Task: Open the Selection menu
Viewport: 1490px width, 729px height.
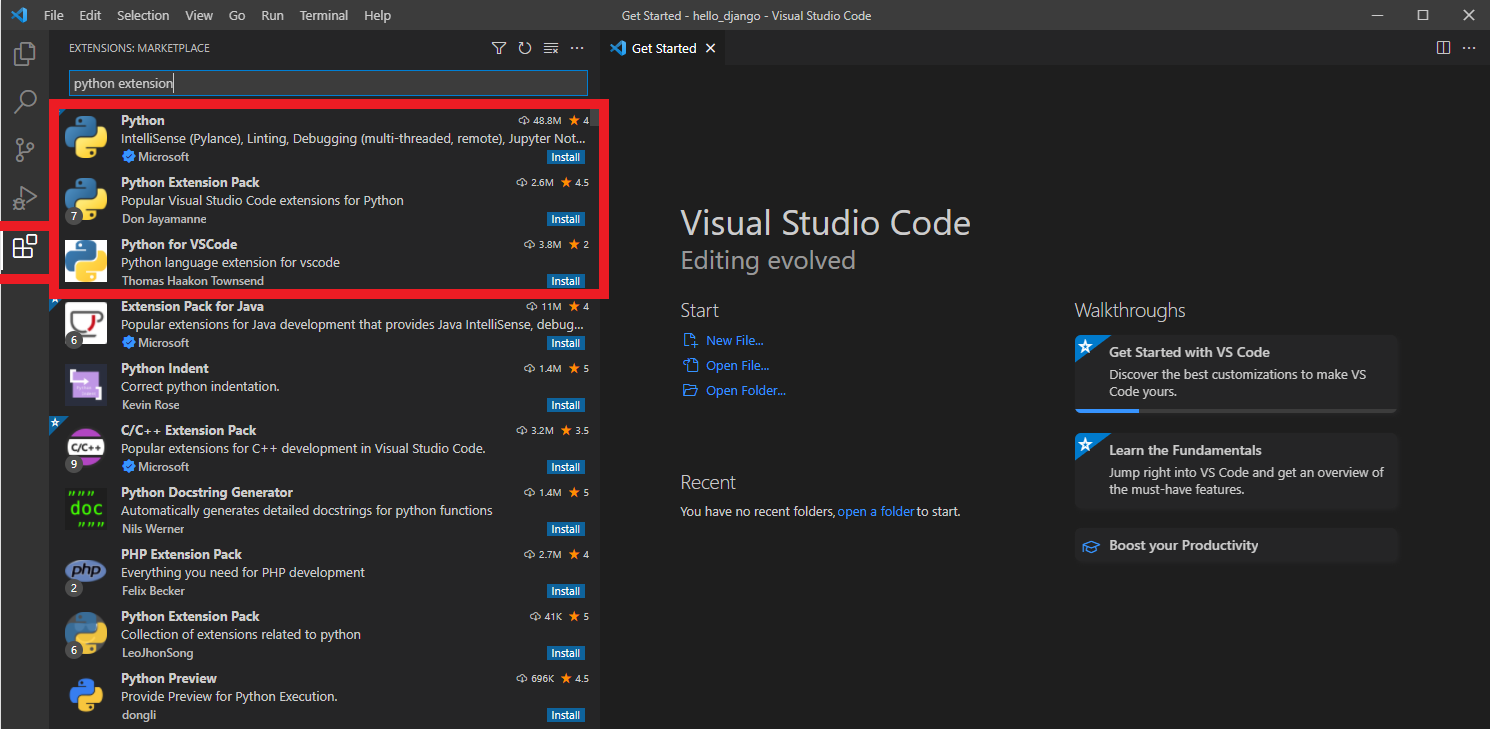Action: [143, 15]
